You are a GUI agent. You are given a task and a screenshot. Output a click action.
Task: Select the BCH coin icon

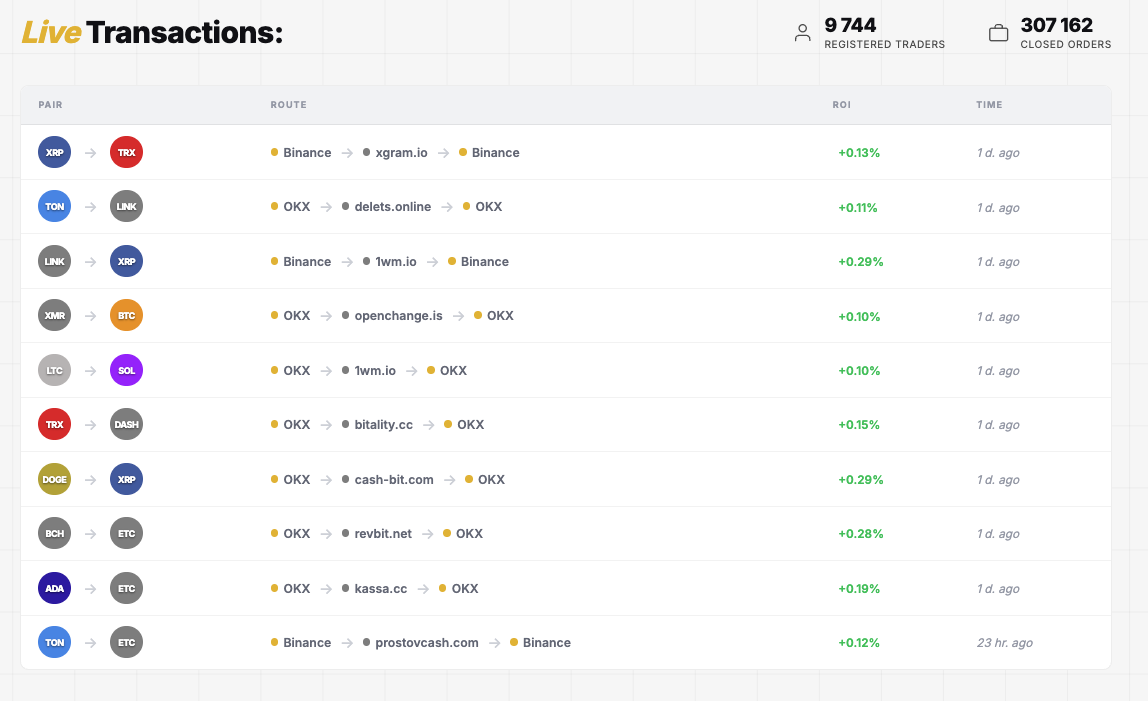pyautogui.click(x=54, y=533)
